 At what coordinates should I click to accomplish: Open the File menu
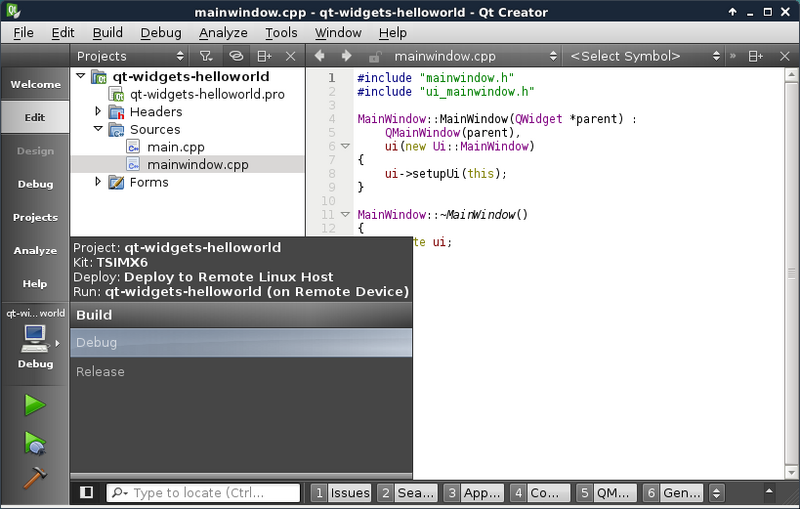click(x=23, y=33)
